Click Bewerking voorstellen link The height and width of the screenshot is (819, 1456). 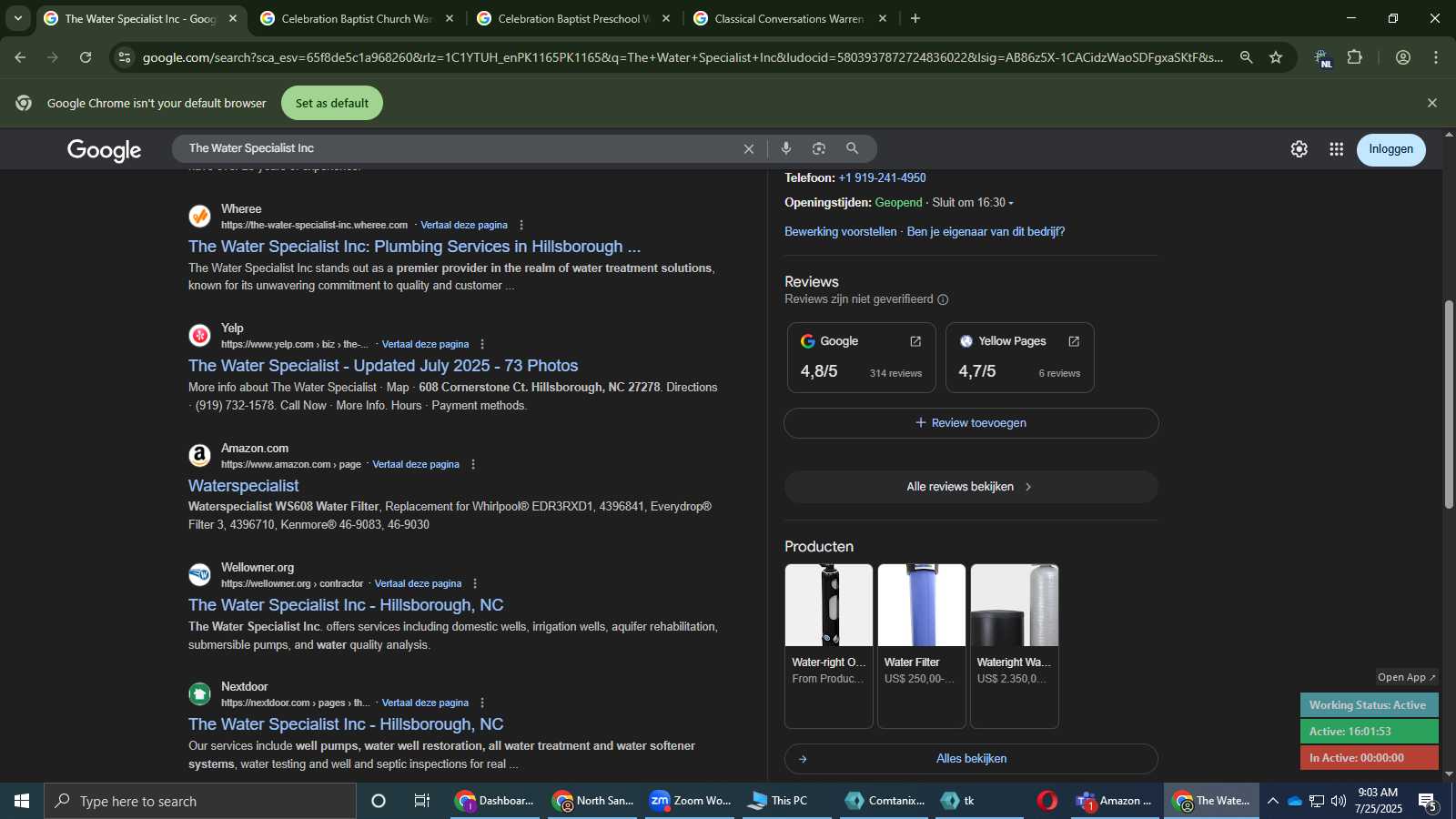coord(840,231)
